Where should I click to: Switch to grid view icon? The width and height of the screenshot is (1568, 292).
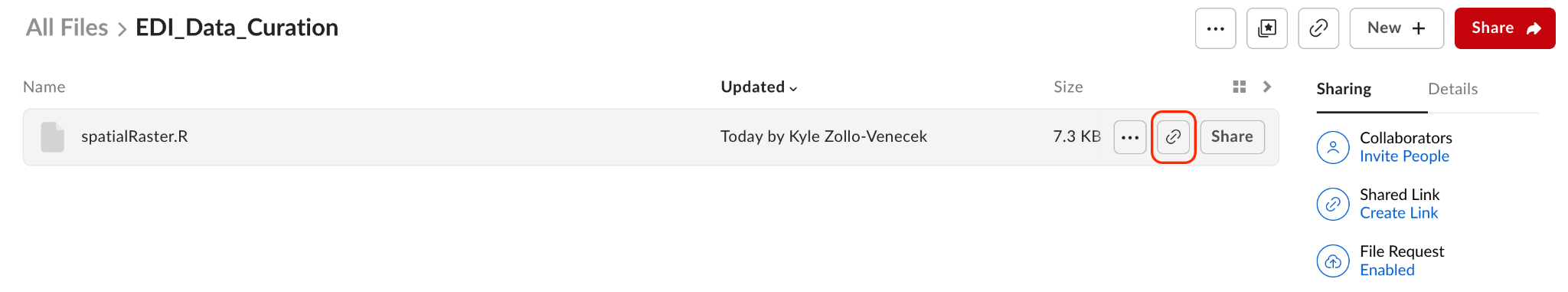tap(1240, 87)
